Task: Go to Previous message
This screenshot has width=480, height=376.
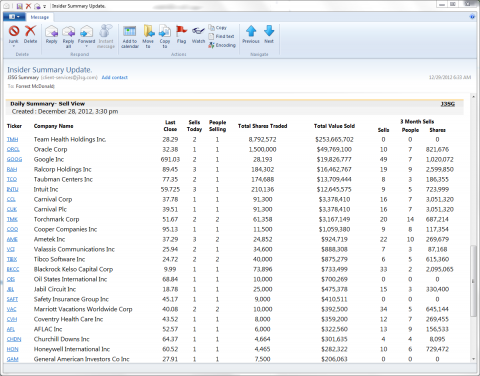Action: point(251,34)
